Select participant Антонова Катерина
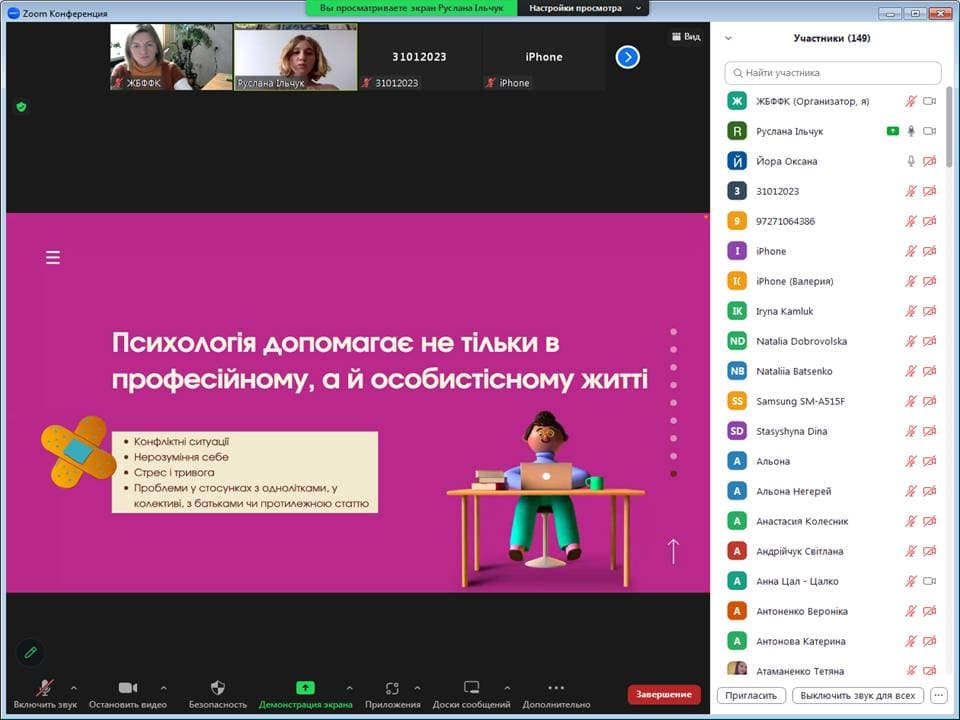960x720 pixels. (x=832, y=641)
